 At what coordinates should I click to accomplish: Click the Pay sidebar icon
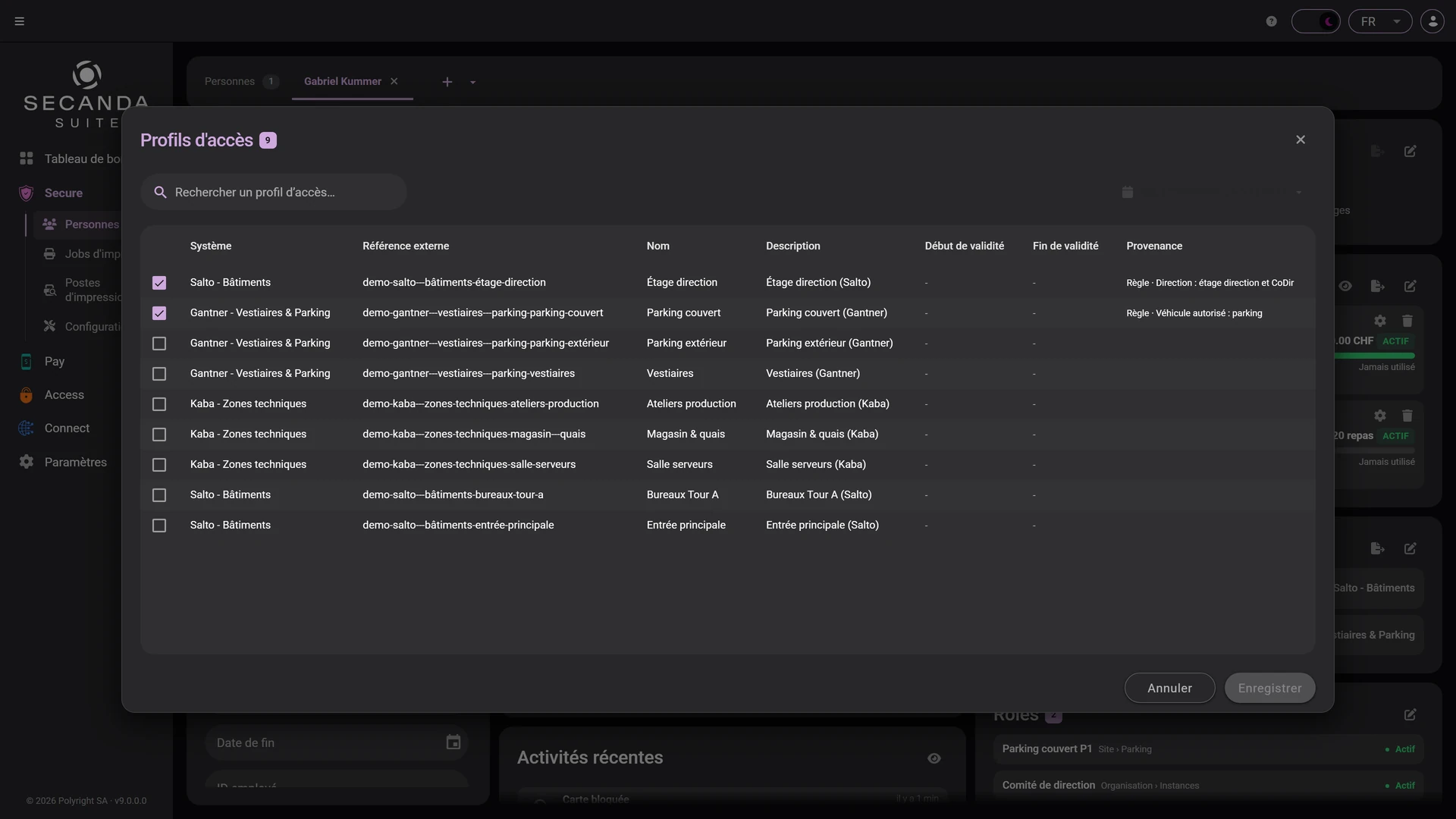[x=26, y=362]
